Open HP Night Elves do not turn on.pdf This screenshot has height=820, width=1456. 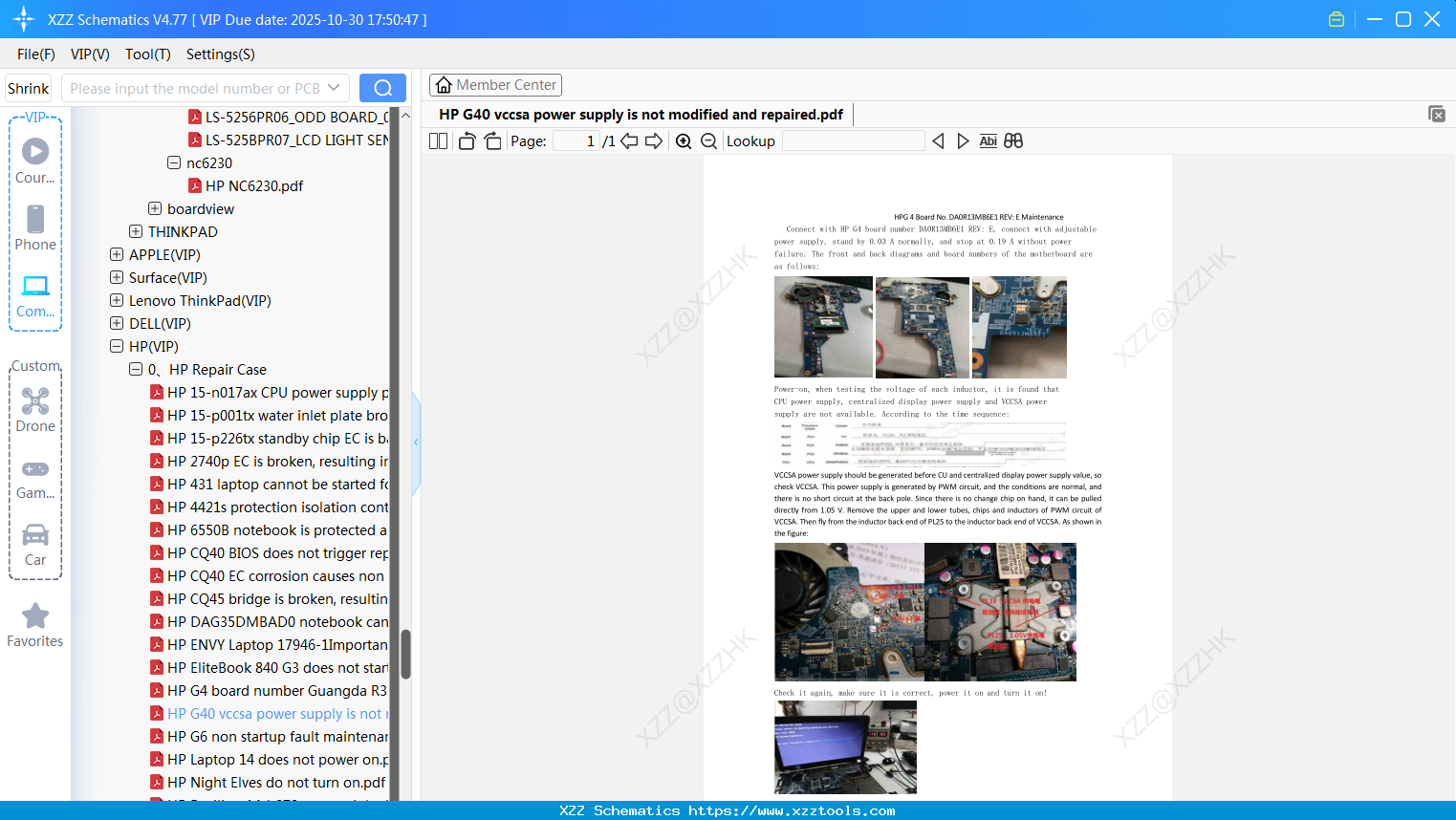click(x=268, y=782)
